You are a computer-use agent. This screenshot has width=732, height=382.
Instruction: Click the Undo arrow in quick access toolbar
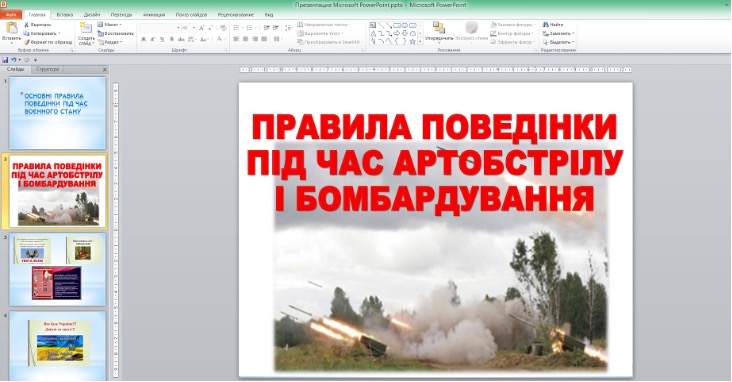(14, 60)
